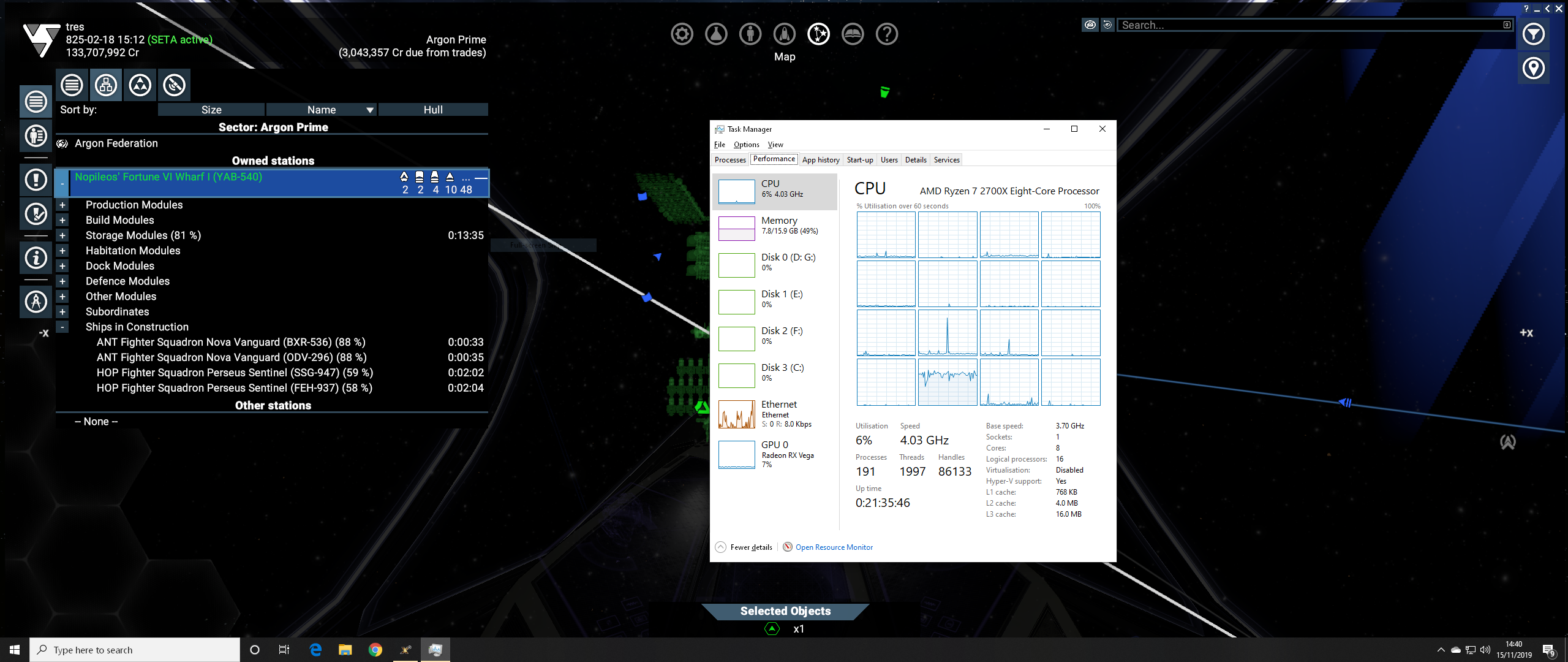
Task: Sort the list by Name dropdown
Action: 322,110
